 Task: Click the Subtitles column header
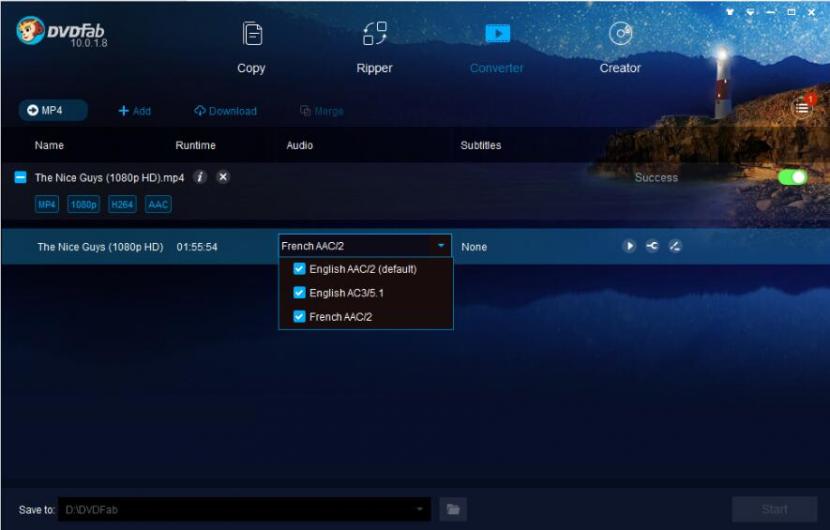(x=481, y=145)
